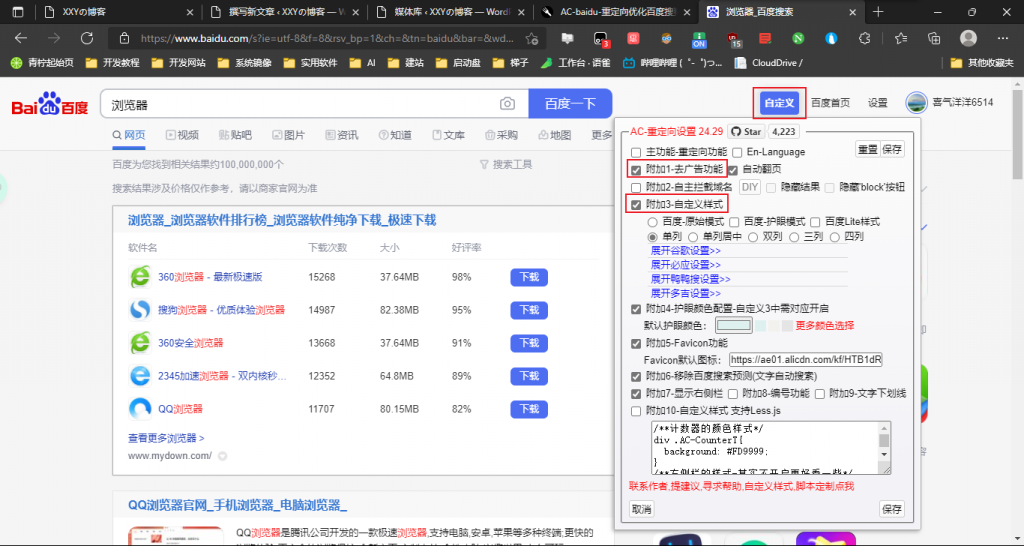Click the browser back arrow
The width and height of the screenshot is (1024, 546).
(x=21, y=38)
